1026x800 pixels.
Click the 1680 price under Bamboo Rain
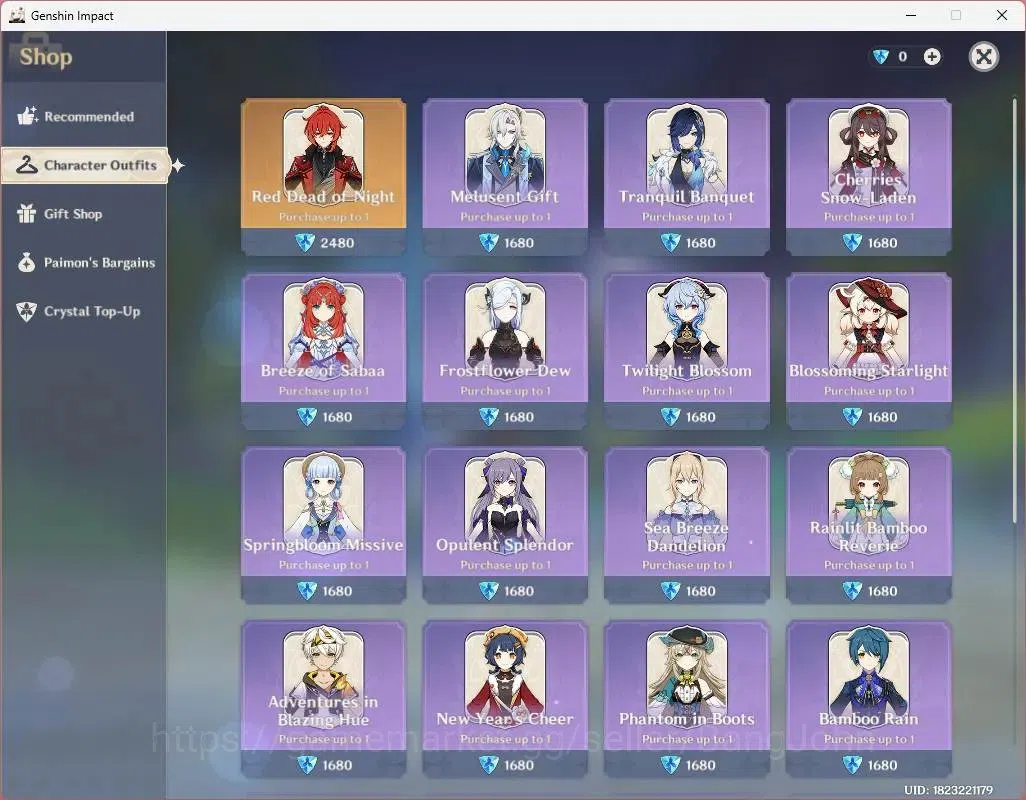(883, 765)
